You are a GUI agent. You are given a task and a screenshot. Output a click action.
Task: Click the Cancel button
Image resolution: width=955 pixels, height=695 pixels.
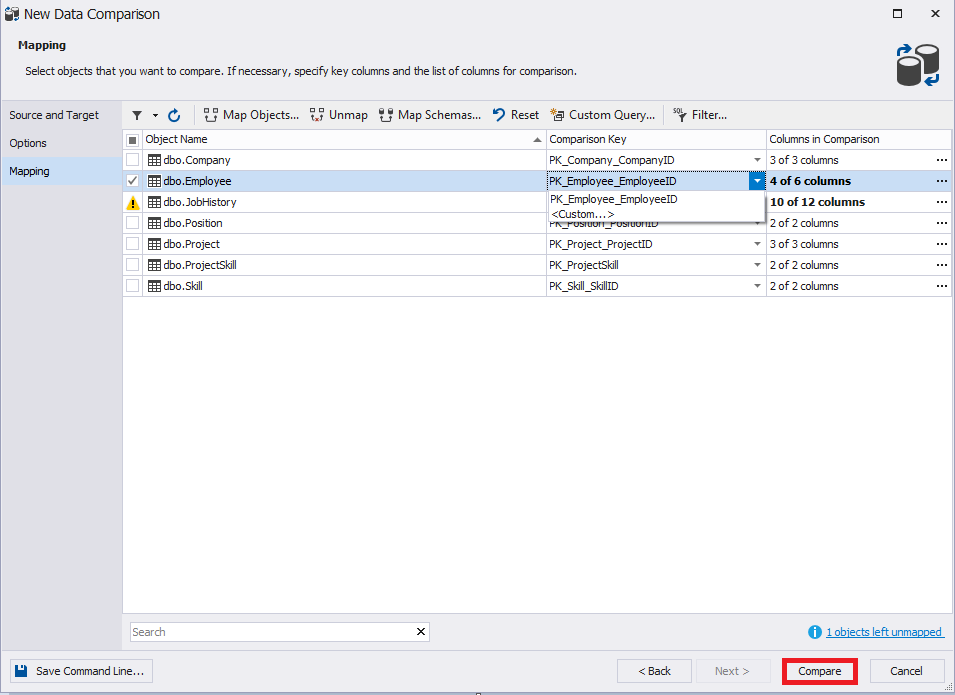tap(906, 671)
